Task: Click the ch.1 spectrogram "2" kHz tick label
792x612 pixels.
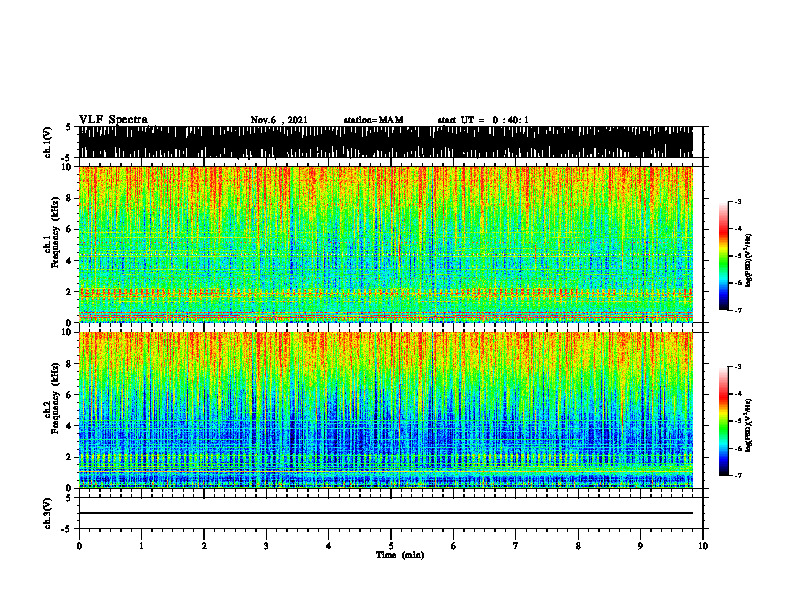Action: [70, 292]
